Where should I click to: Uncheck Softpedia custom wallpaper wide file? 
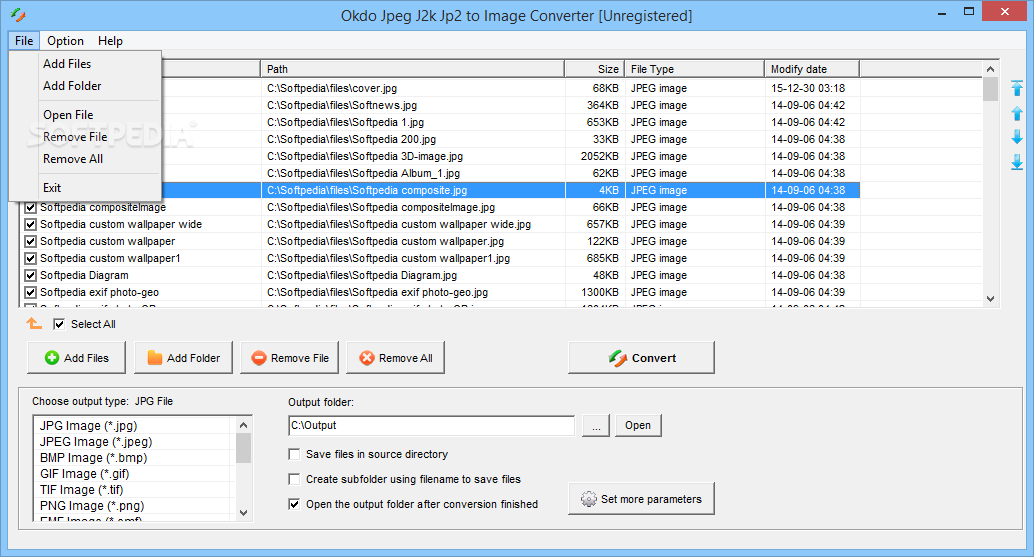pos(30,225)
